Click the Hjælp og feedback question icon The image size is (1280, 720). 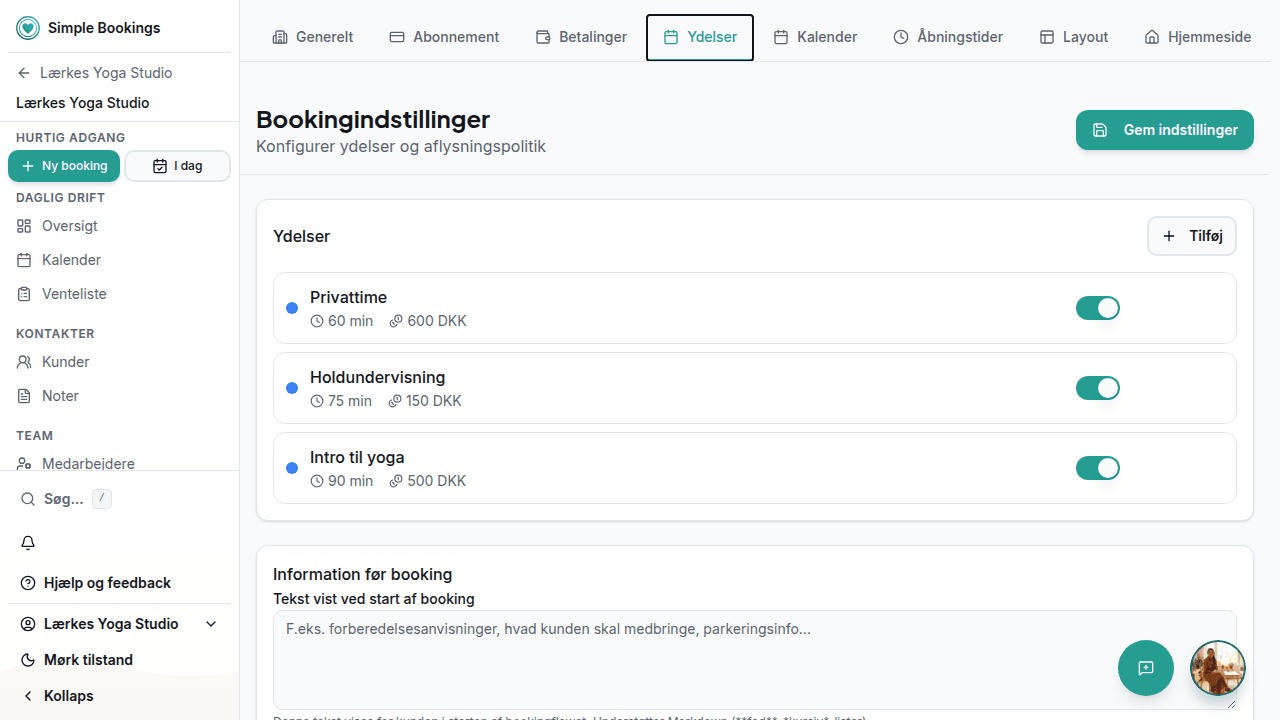tap(28, 583)
